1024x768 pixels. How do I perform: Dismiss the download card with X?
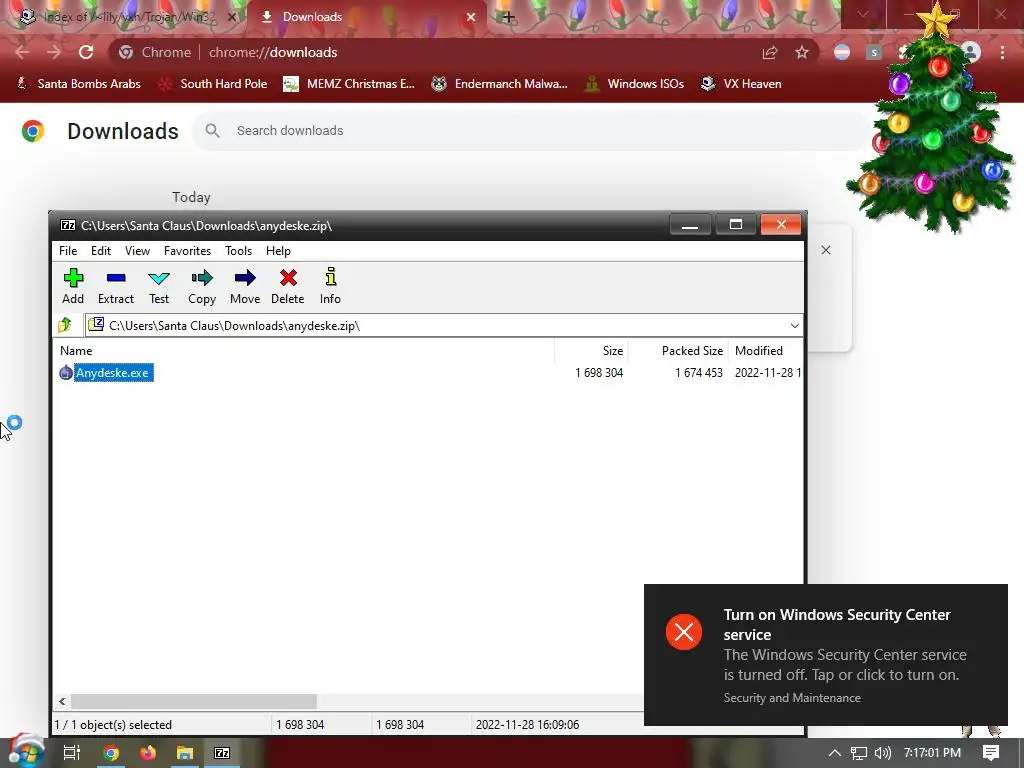tap(825, 250)
